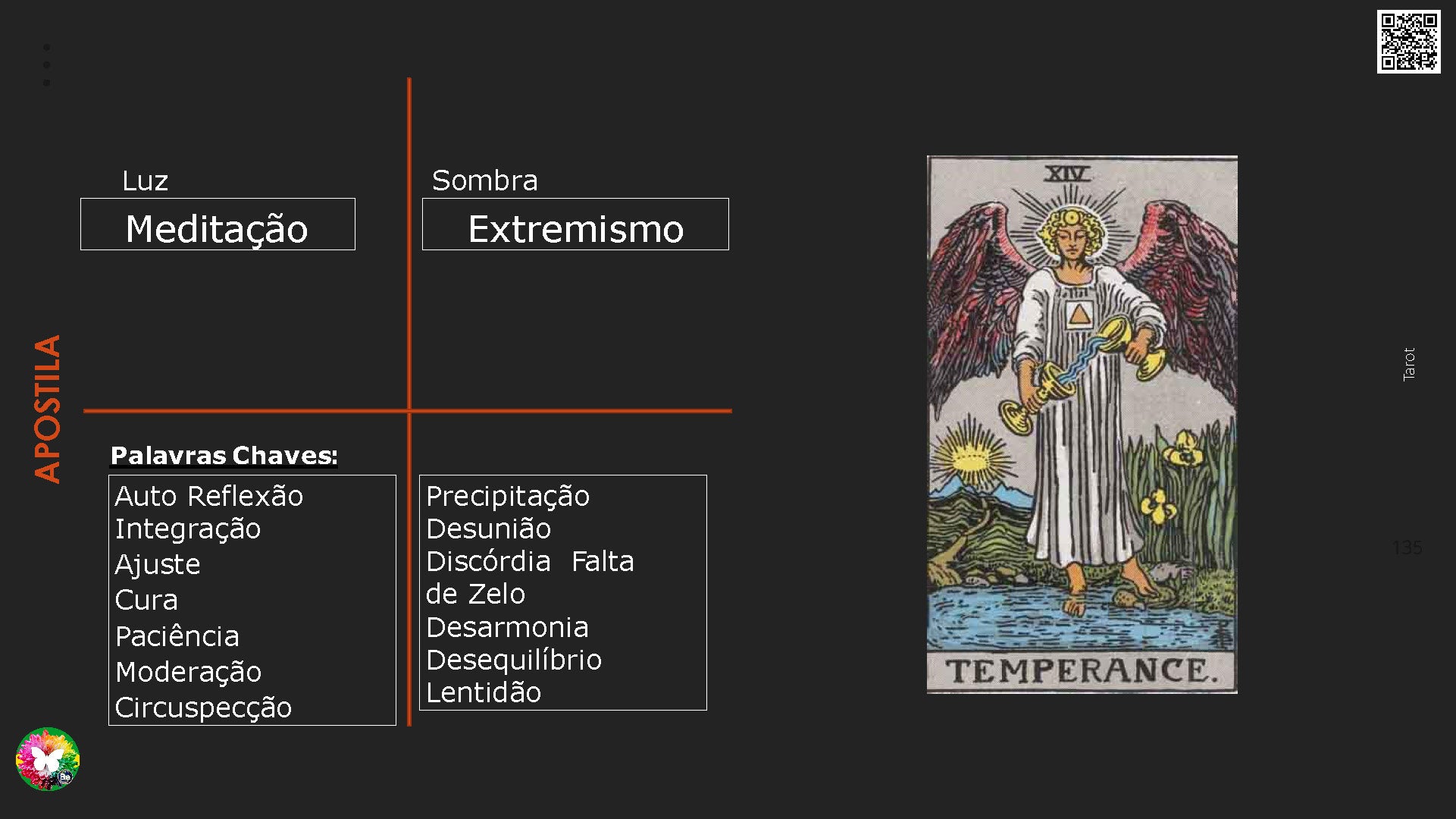Click the 'Desunião' keyword
Viewport: 1456px width, 819px height.
[489, 529]
